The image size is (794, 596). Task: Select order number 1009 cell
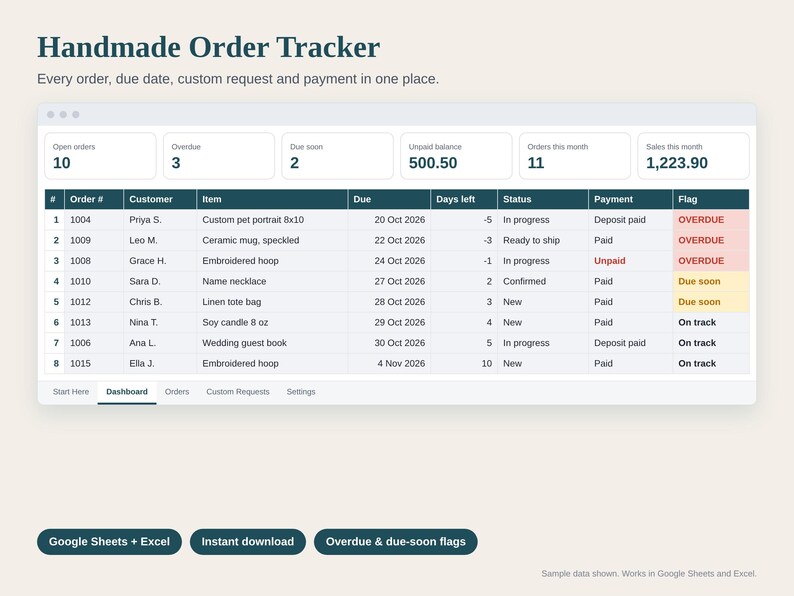(x=94, y=241)
